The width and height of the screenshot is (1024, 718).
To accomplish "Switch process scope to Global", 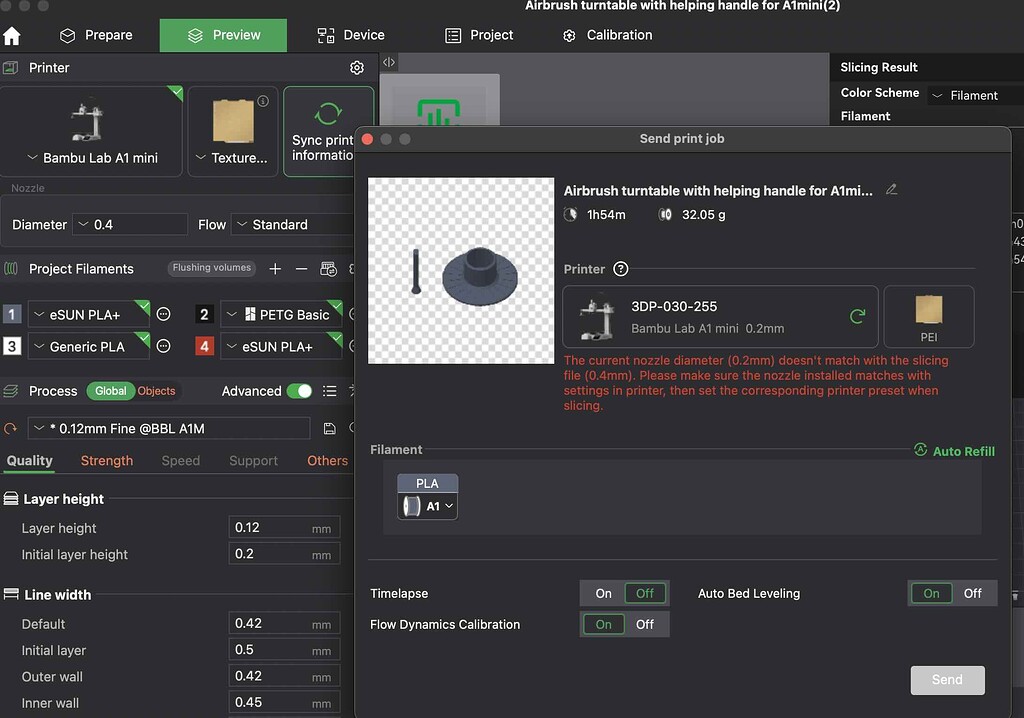I will 110,391.
